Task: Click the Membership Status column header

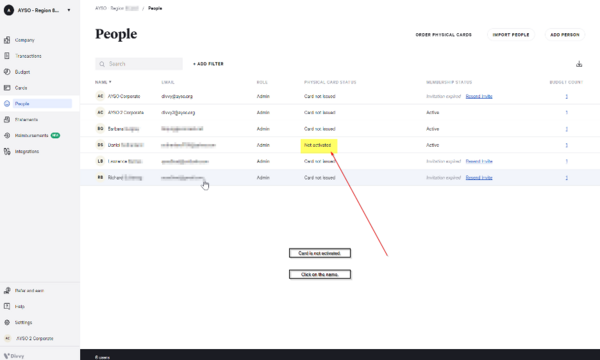Action: click(449, 82)
